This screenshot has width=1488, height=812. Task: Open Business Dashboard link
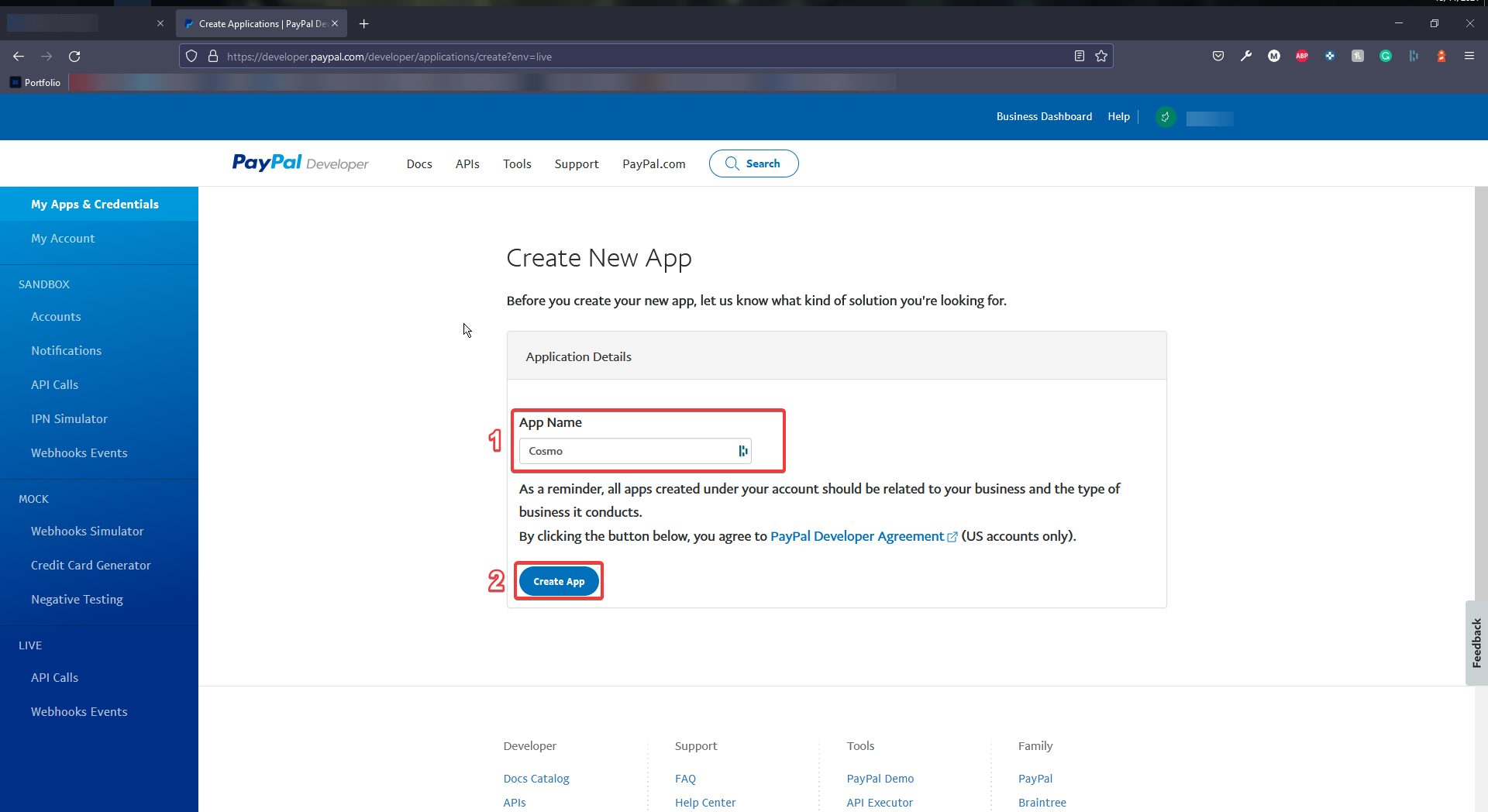click(x=1044, y=117)
